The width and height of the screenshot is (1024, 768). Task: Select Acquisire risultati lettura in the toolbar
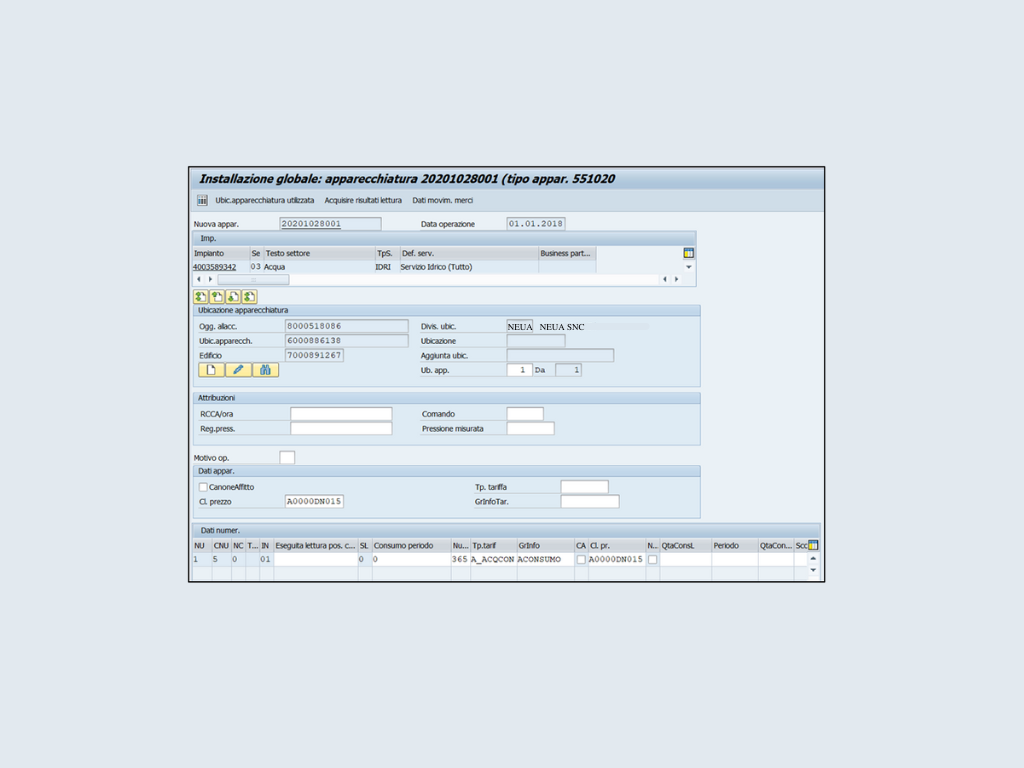[x=363, y=200]
